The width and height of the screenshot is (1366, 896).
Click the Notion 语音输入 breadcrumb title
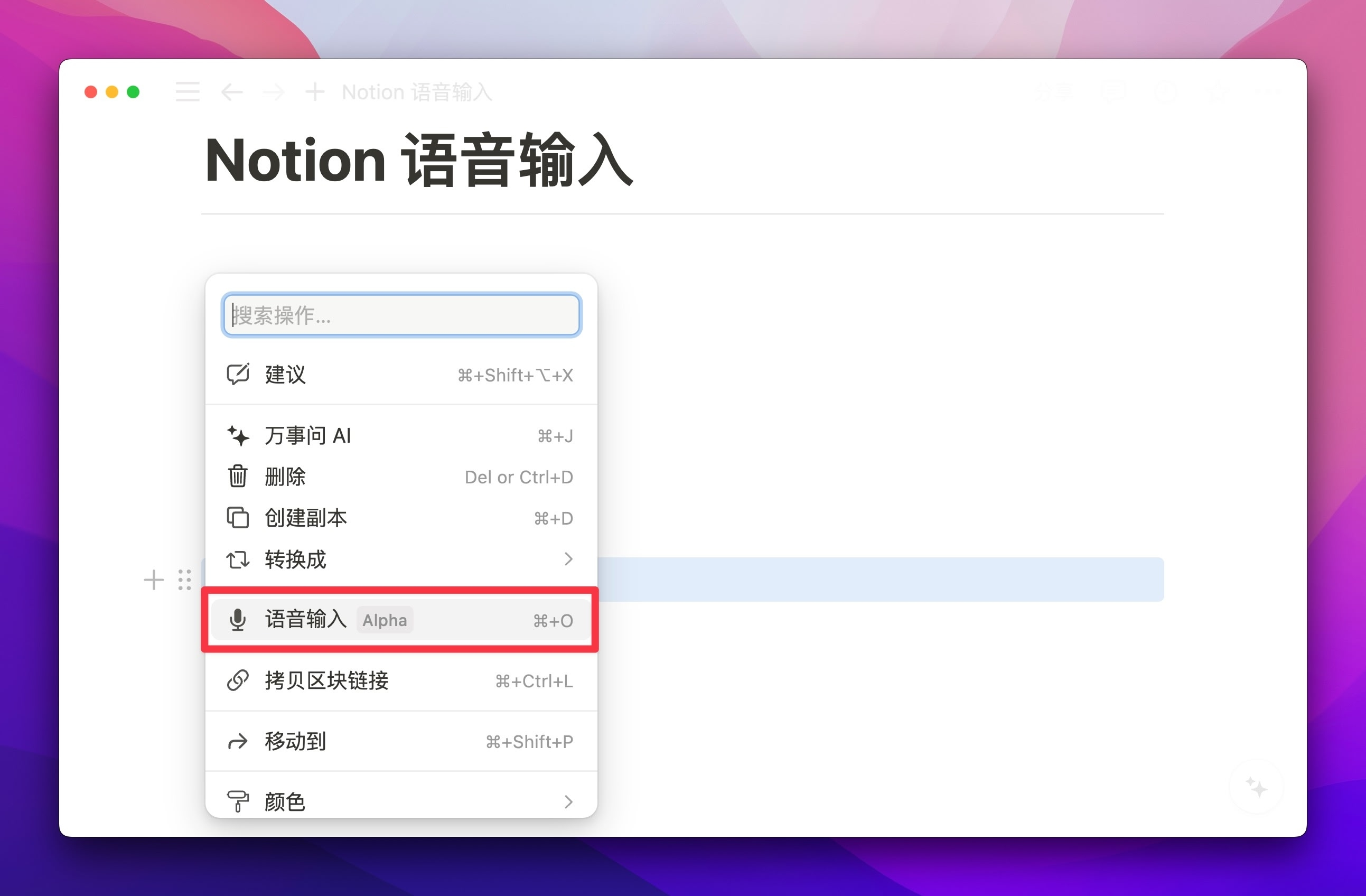417,91
